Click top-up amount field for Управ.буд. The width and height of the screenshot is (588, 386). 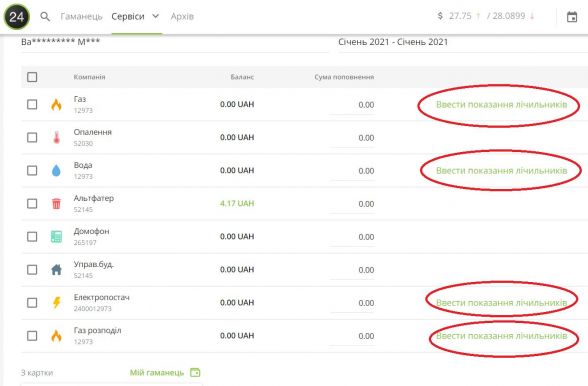[x=352, y=270]
